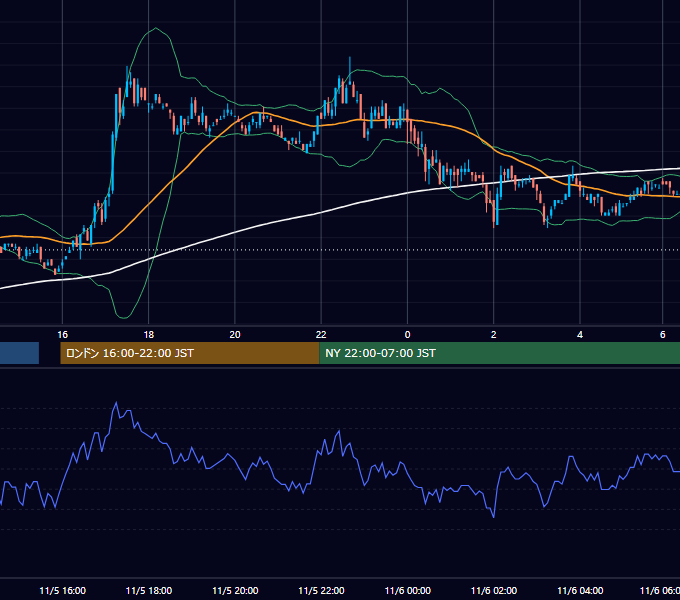680x600 pixels.
Task: Click the blue session bar before London
Action: coord(19,353)
